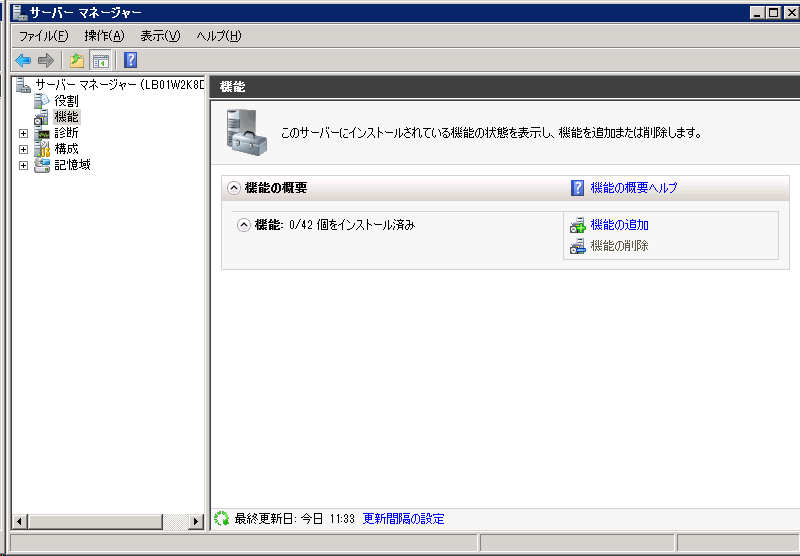The image size is (800, 556).
Task: Click the 役割 tree icon
Action: pyautogui.click(x=42, y=101)
